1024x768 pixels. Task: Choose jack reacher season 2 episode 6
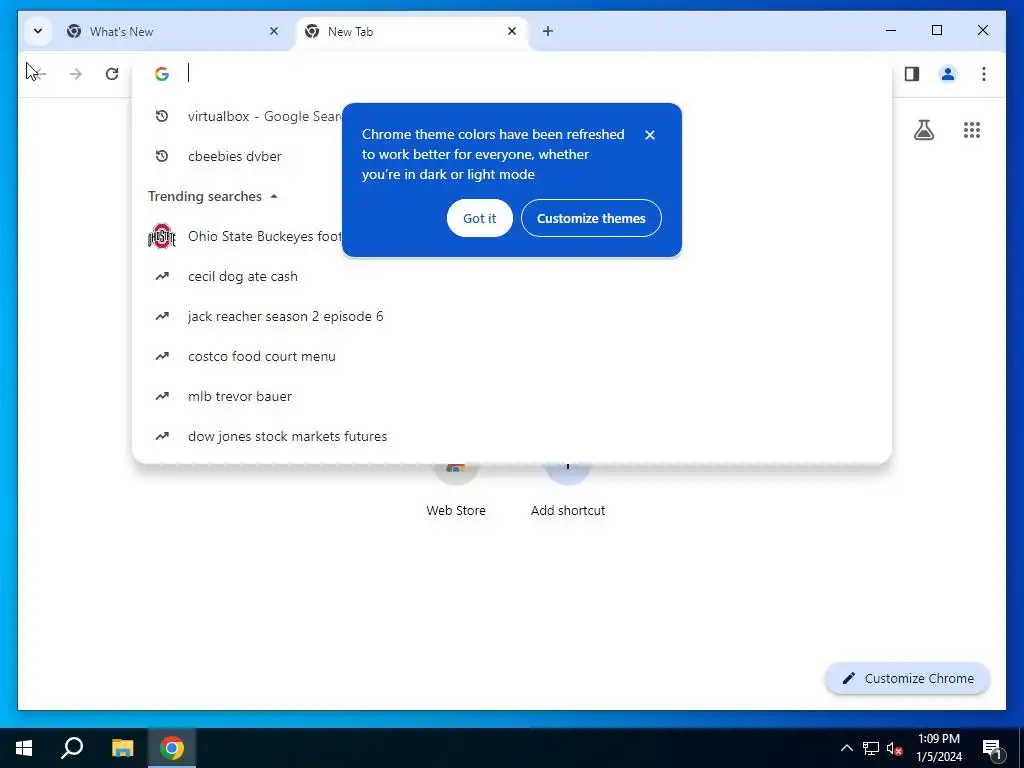click(x=511, y=316)
